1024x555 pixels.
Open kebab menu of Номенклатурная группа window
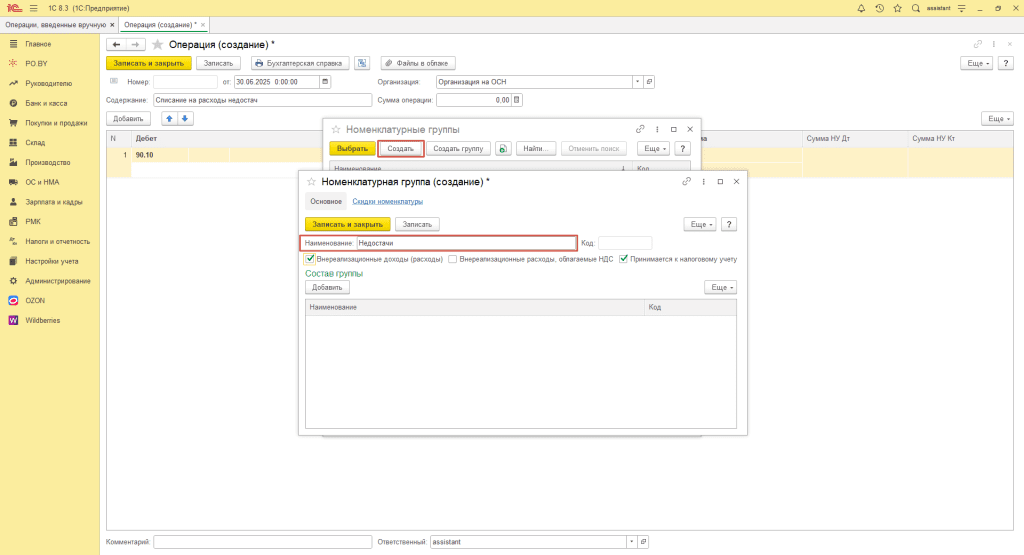click(x=703, y=182)
